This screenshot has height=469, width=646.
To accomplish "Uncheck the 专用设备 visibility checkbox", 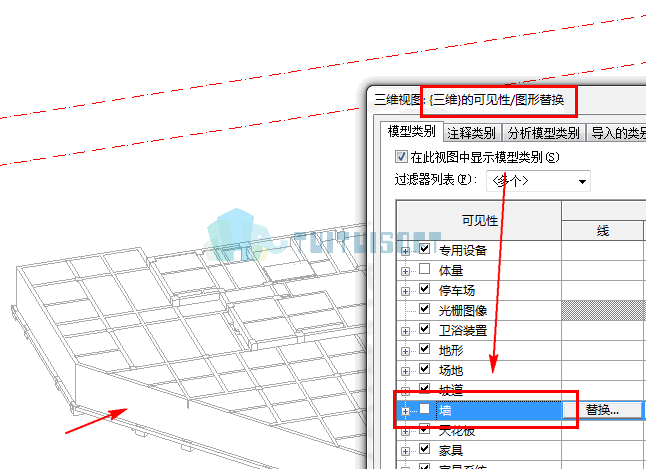I will coord(424,249).
